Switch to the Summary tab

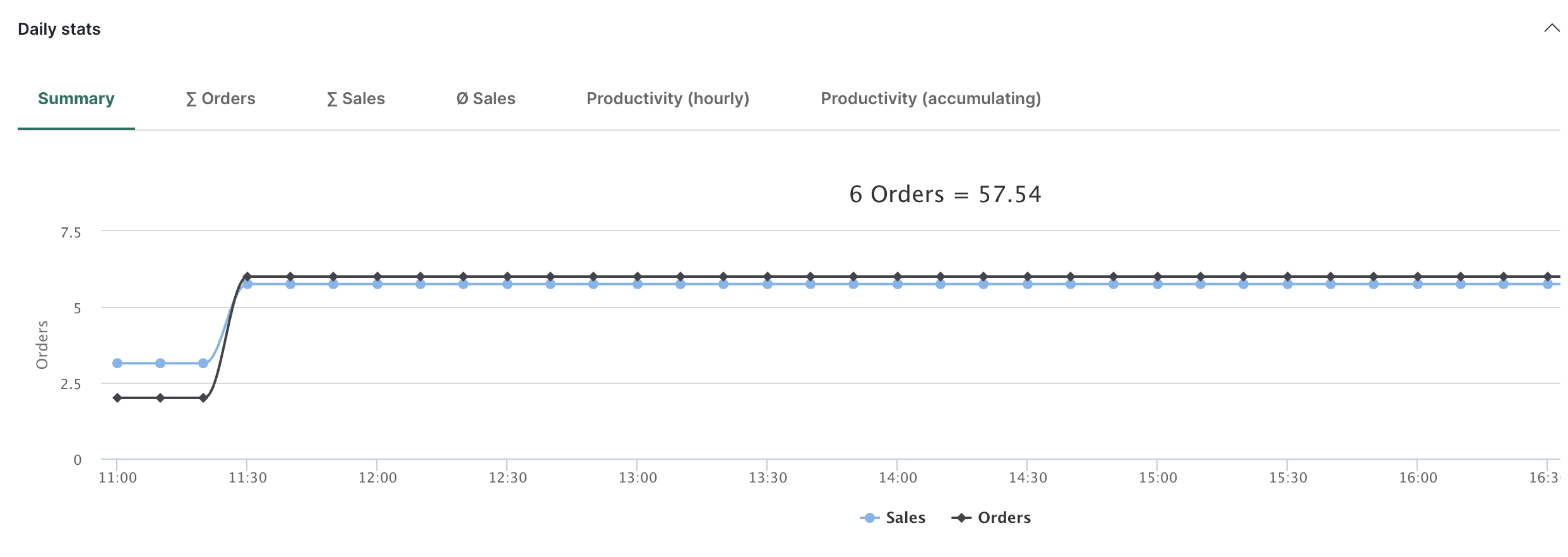[x=76, y=99]
